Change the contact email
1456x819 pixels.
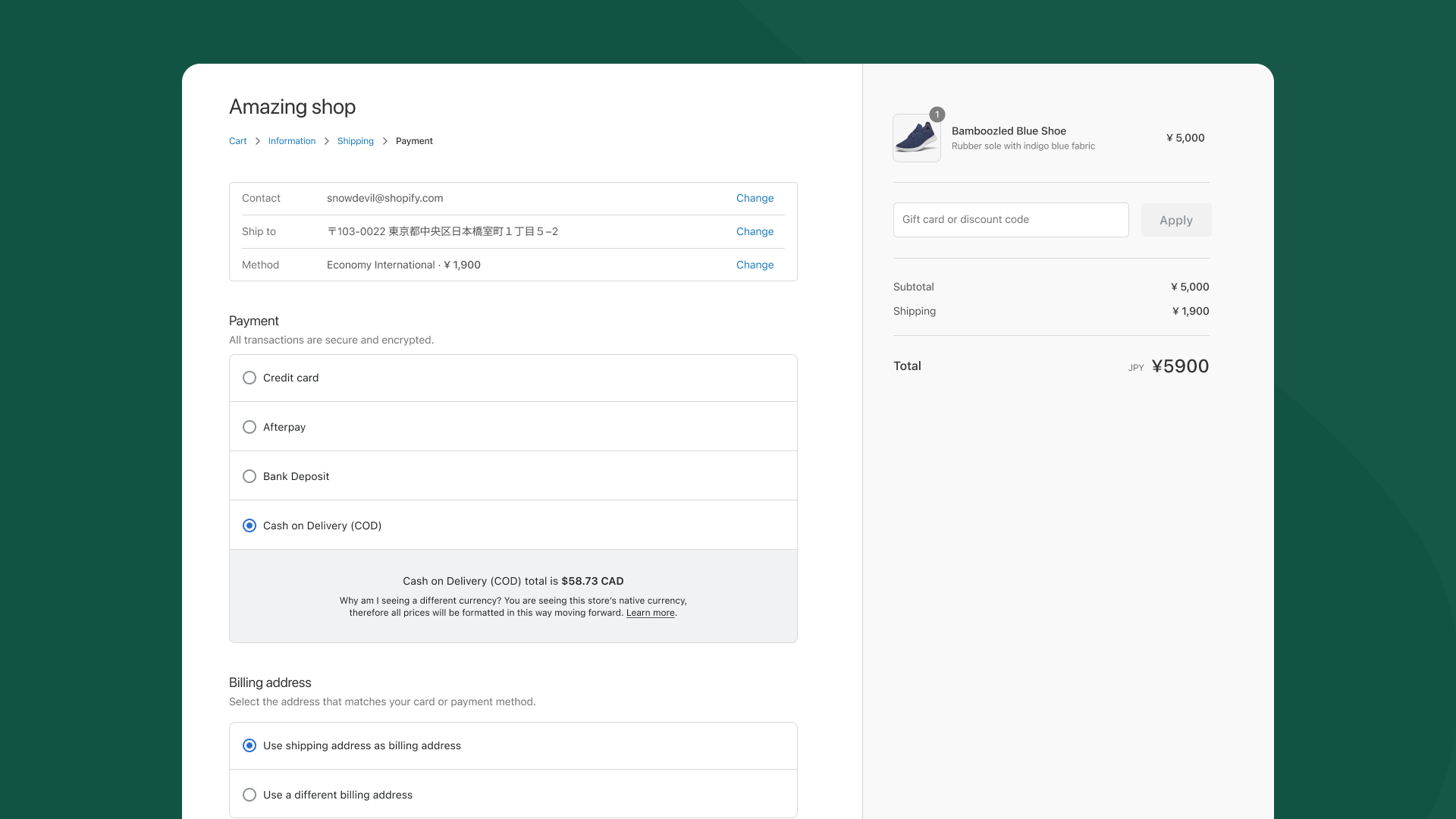(755, 198)
